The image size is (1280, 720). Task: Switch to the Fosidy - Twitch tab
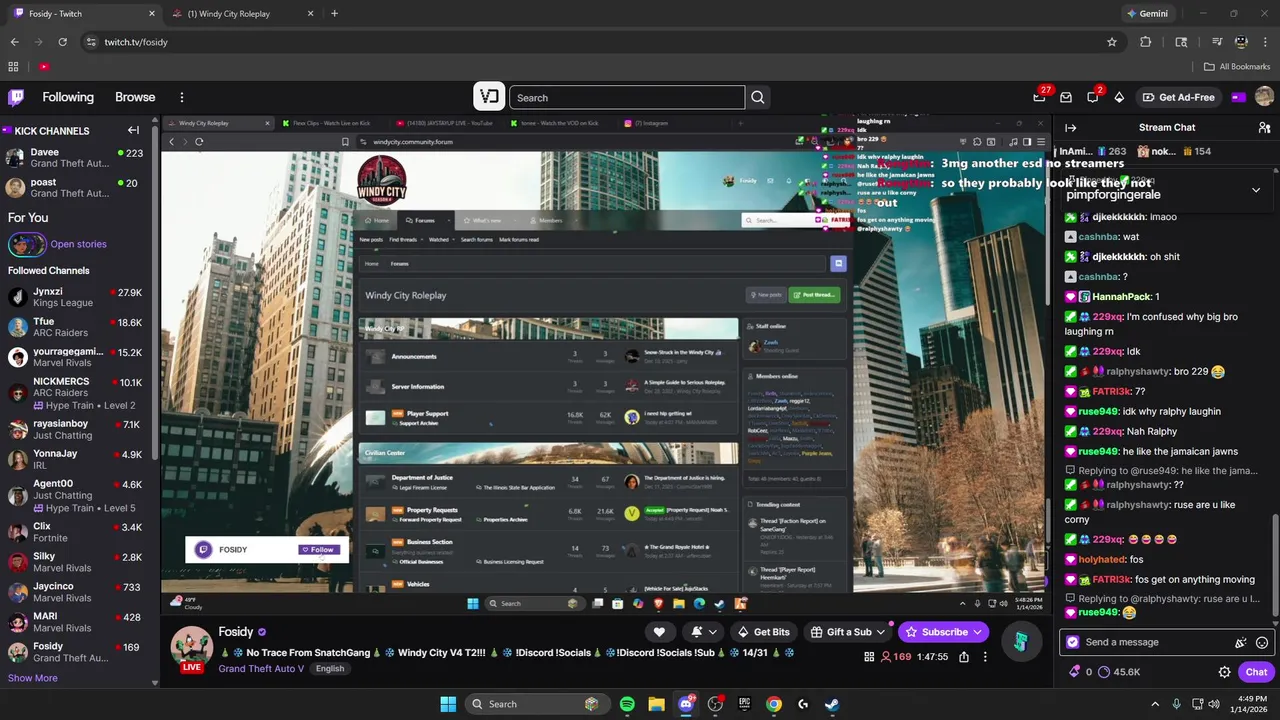84,14
